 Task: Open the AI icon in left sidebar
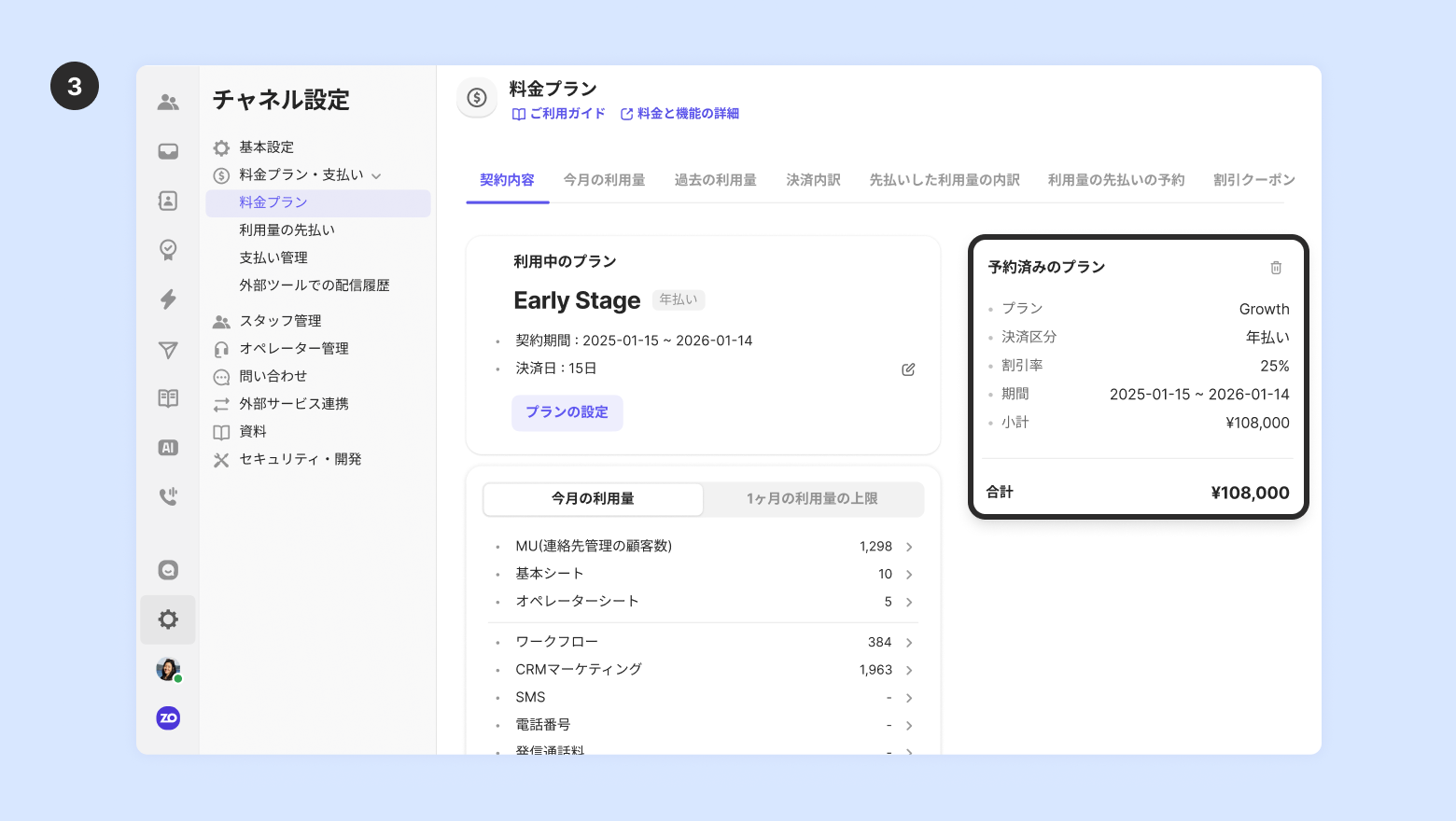click(168, 448)
